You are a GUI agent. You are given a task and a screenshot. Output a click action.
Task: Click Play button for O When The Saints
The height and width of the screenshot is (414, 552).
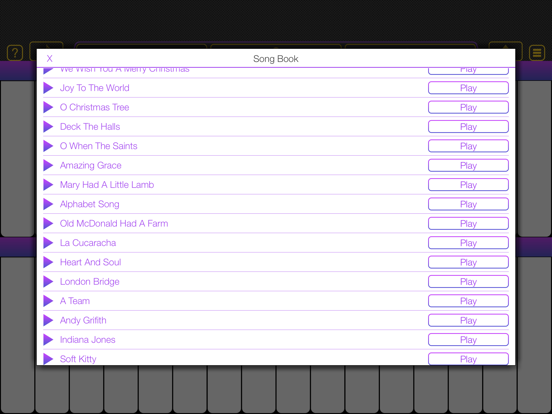click(468, 146)
